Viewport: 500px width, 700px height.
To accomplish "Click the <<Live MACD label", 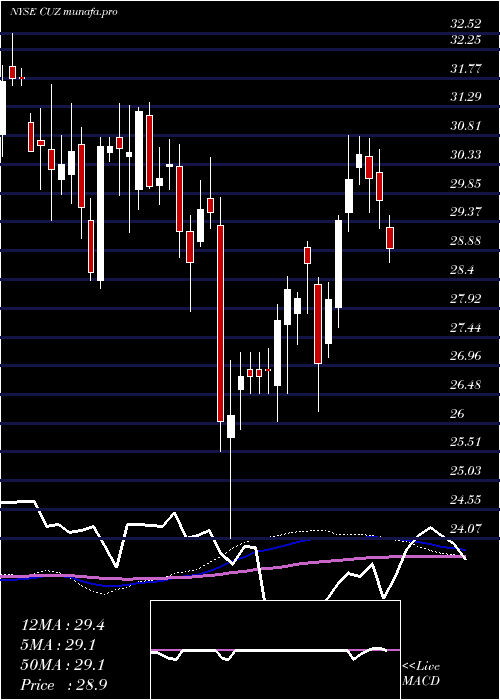I will click(421, 674).
